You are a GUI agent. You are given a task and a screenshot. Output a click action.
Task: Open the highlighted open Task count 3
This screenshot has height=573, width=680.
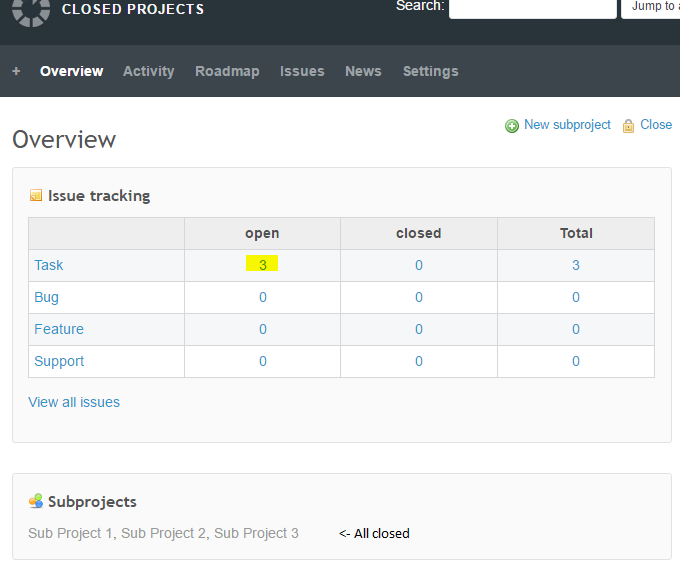(263, 265)
